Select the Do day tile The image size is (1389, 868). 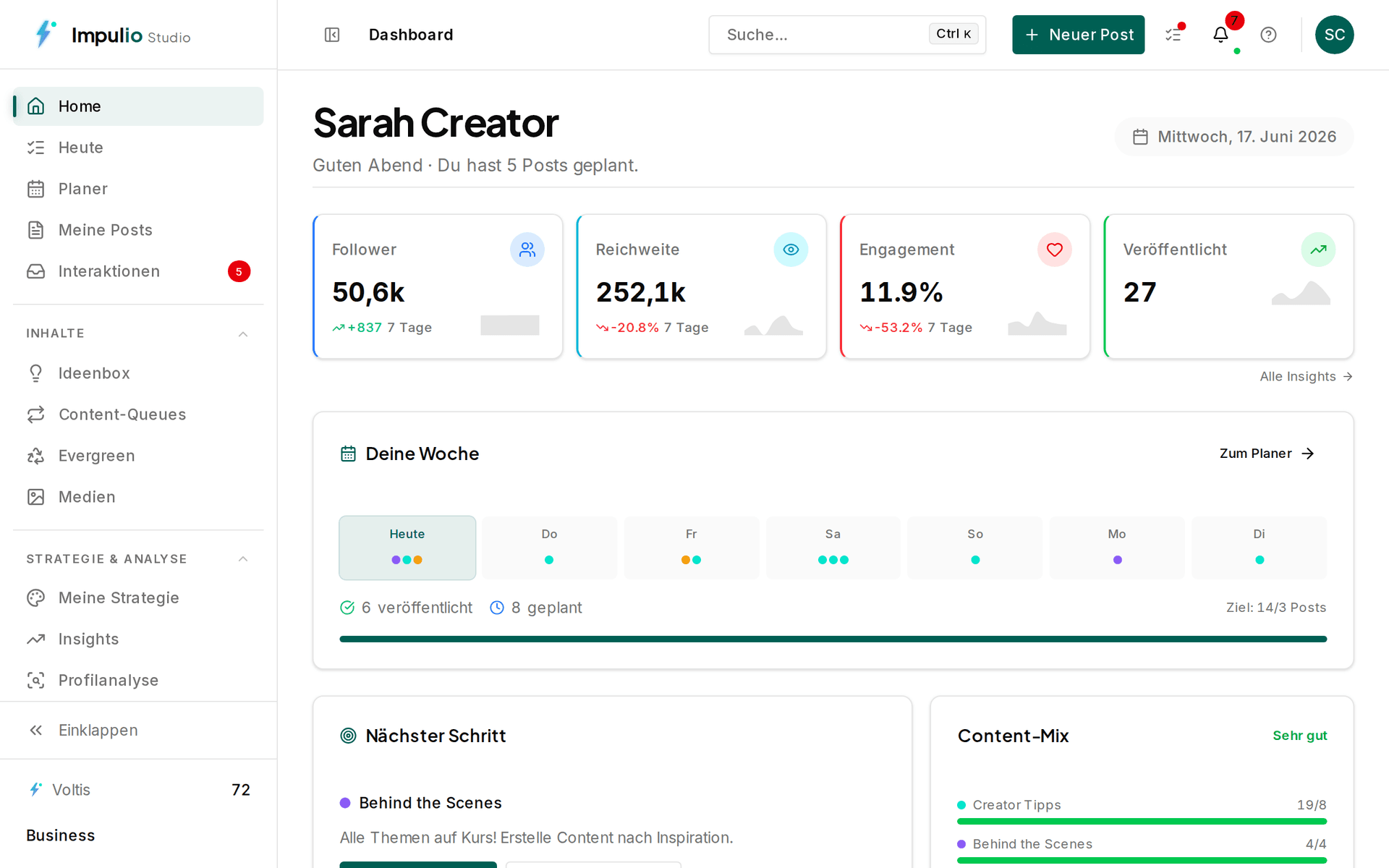pos(549,548)
